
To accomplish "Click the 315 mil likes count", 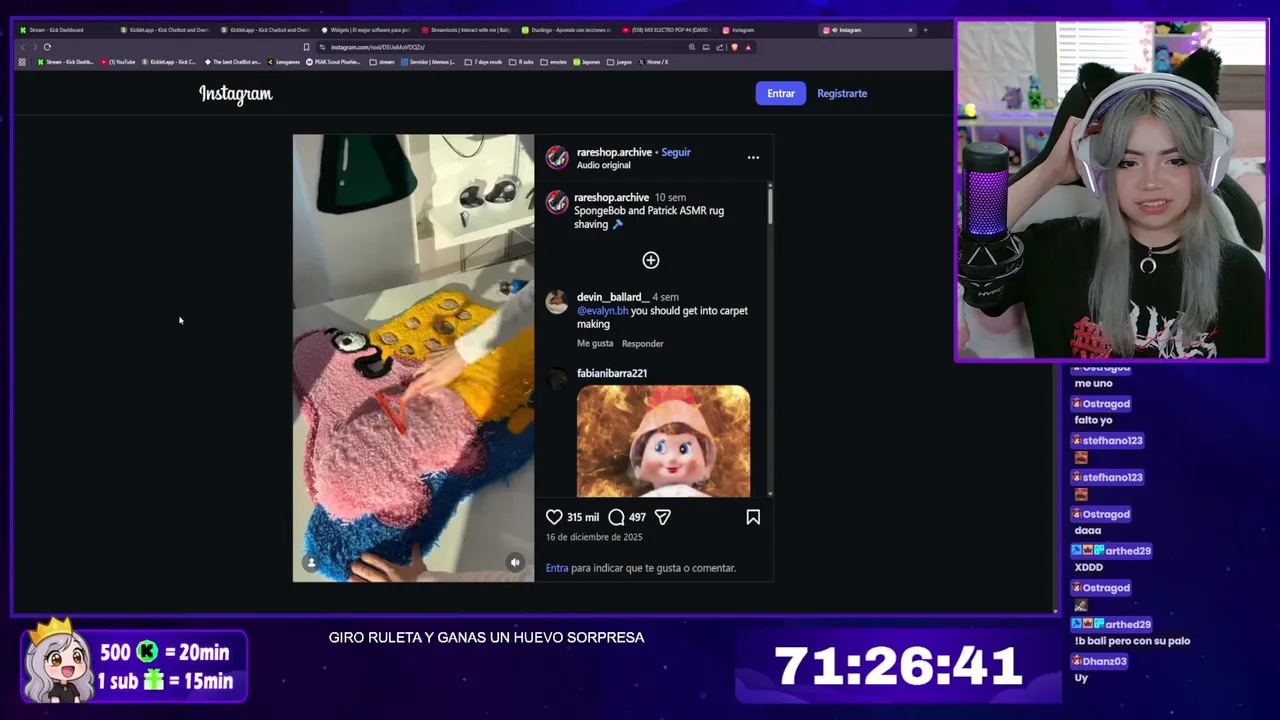I will pyautogui.click(x=583, y=517).
